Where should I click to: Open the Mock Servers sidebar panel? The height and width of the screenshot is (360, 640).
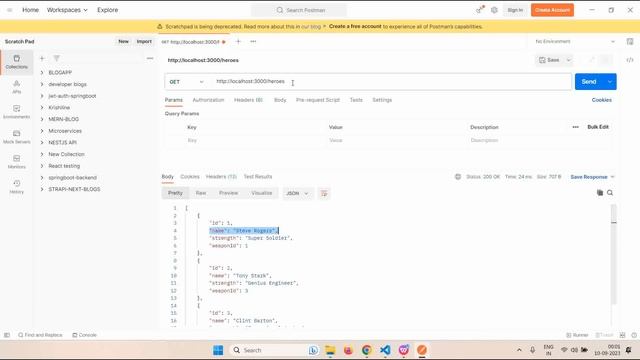pos(16,137)
